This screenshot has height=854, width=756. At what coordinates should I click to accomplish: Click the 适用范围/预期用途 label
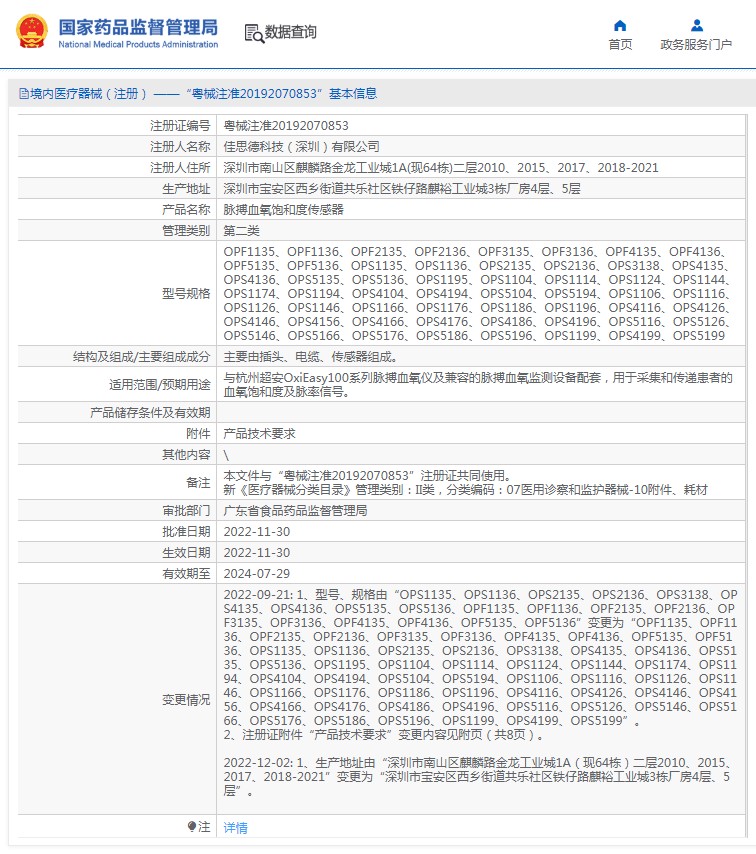160,385
